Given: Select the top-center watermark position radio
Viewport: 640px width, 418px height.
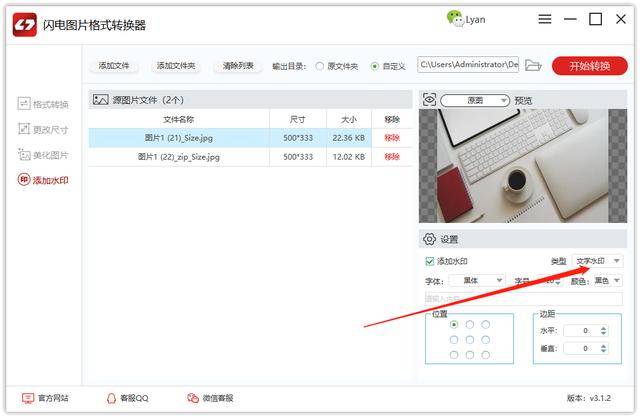Looking at the screenshot, I should click(x=470, y=325).
